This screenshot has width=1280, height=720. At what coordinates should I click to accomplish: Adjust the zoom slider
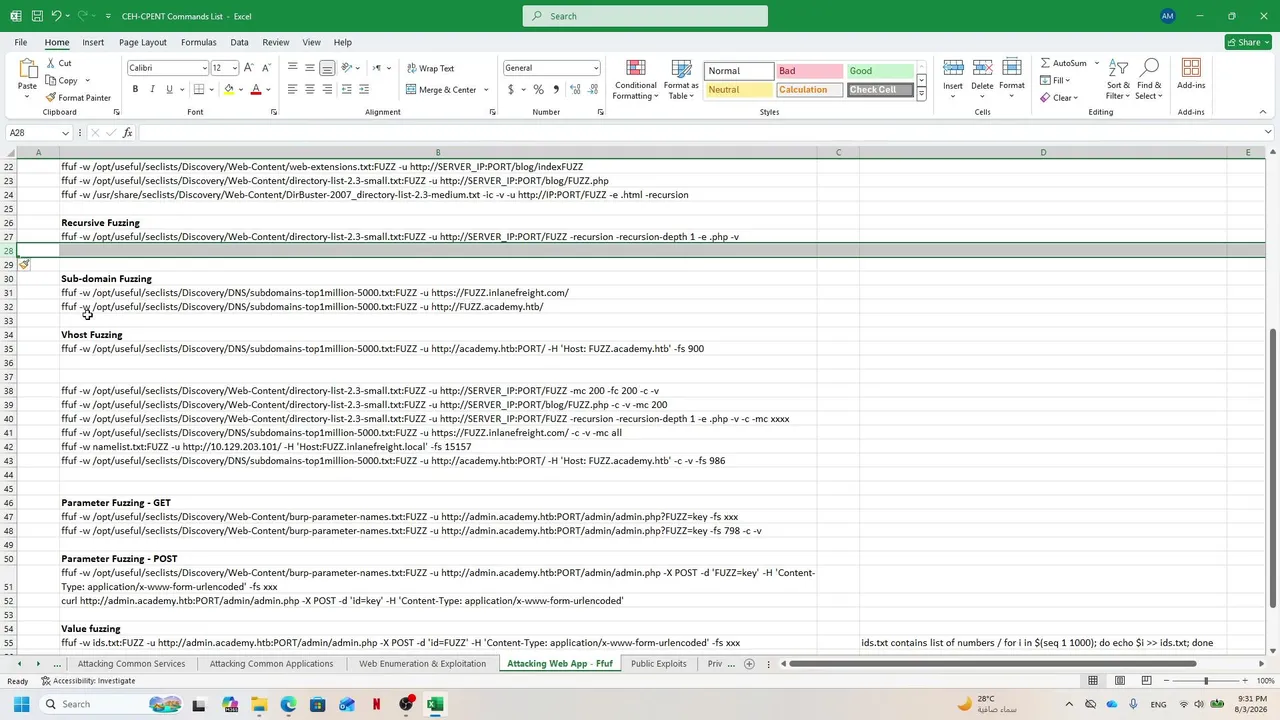tap(1205, 681)
